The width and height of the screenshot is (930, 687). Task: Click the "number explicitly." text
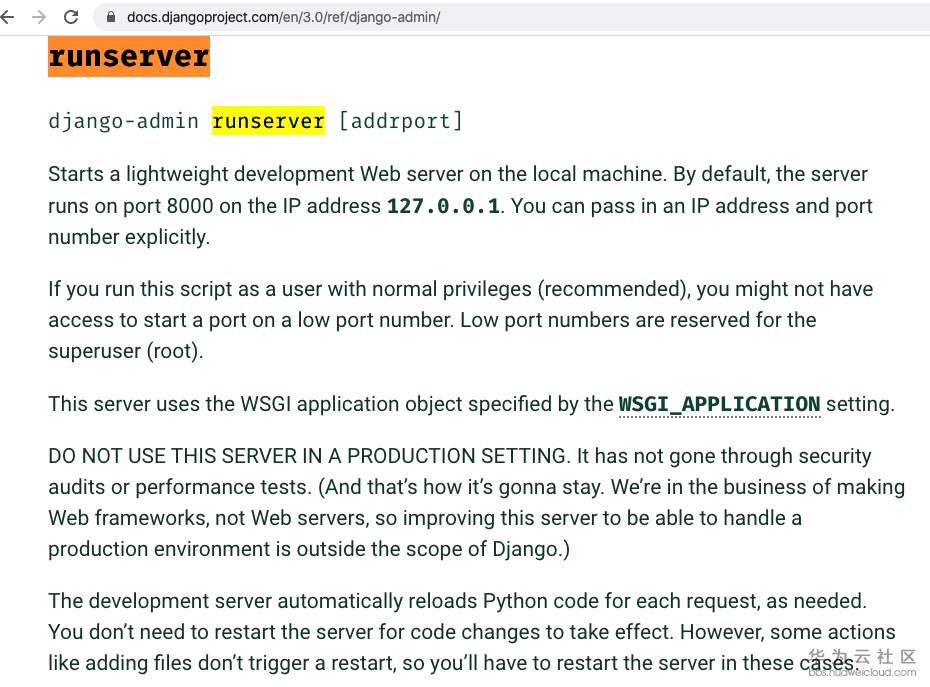[x=129, y=237]
